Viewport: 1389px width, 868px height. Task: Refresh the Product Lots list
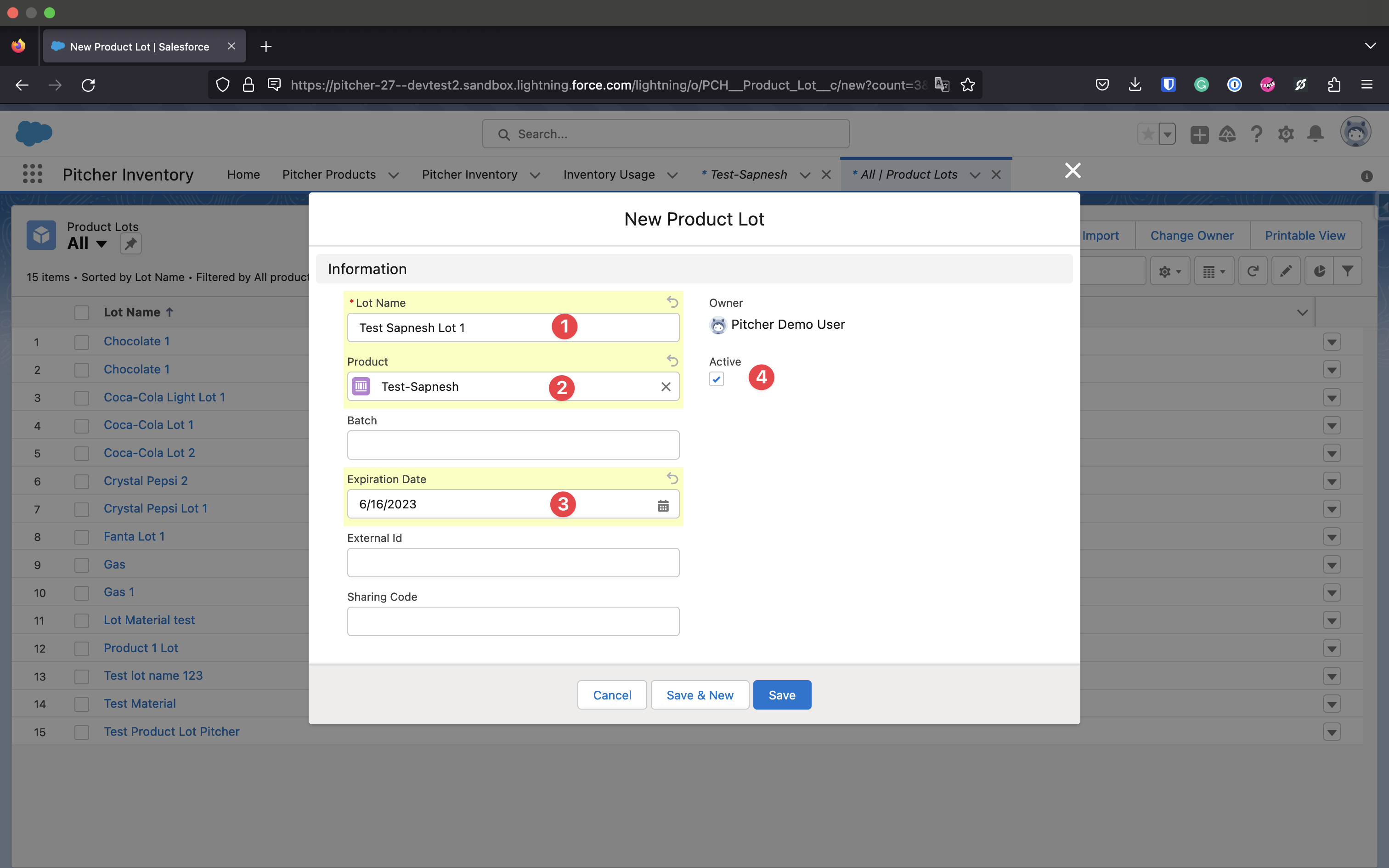(1253, 271)
